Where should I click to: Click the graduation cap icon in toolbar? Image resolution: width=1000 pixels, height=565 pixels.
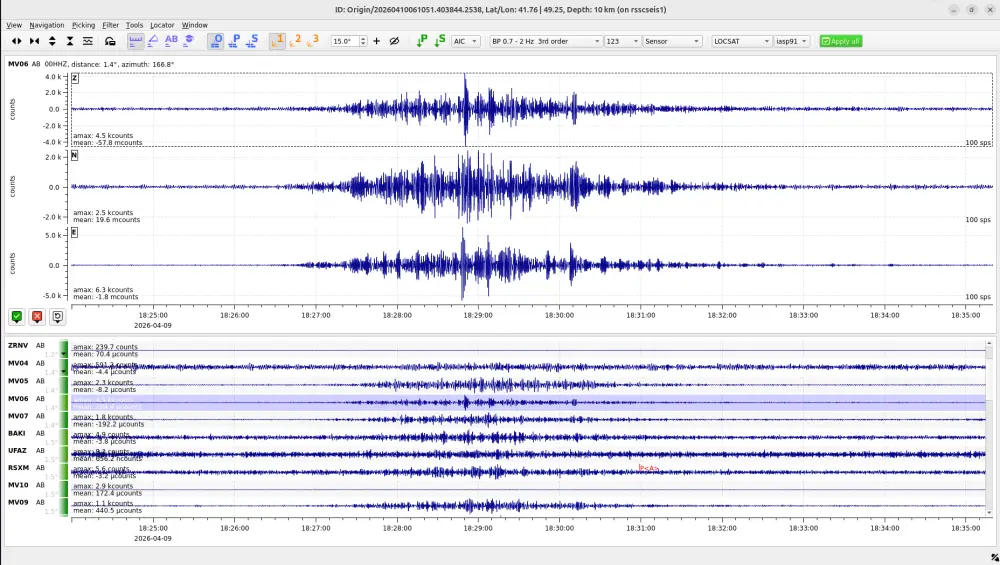189,41
